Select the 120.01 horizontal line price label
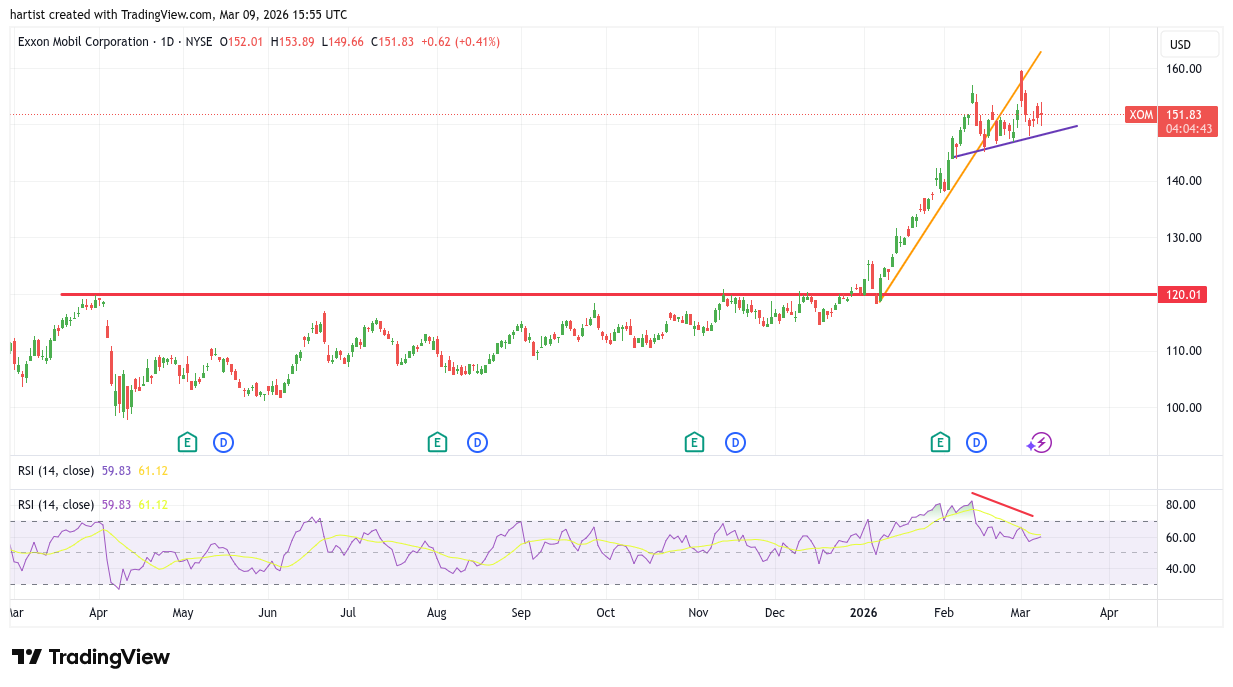The image size is (1233, 687). pos(1187,295)
